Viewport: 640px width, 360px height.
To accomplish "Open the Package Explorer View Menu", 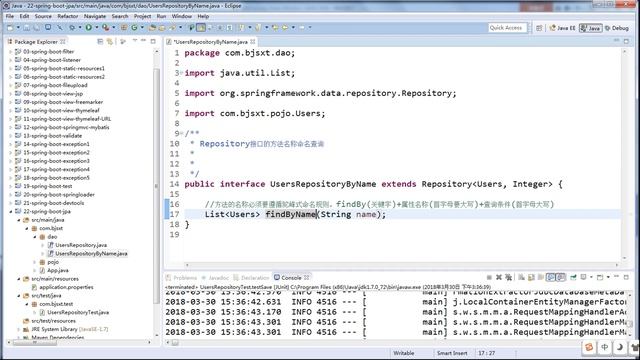I will coord(135,41).
